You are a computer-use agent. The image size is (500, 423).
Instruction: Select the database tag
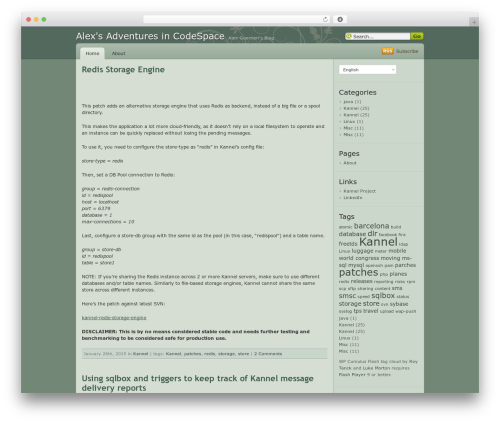[x=352, y=234]
